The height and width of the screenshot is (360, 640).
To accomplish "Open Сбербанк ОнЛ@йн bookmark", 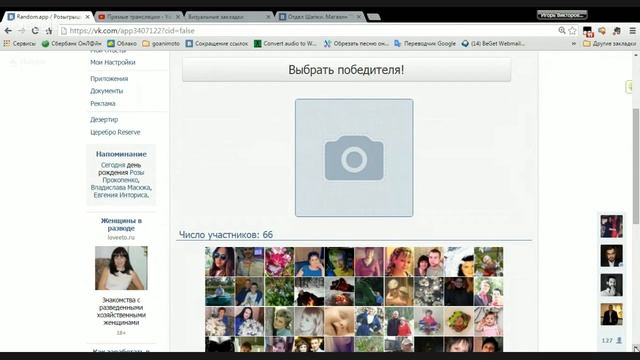I will click(x=71, y=43).
